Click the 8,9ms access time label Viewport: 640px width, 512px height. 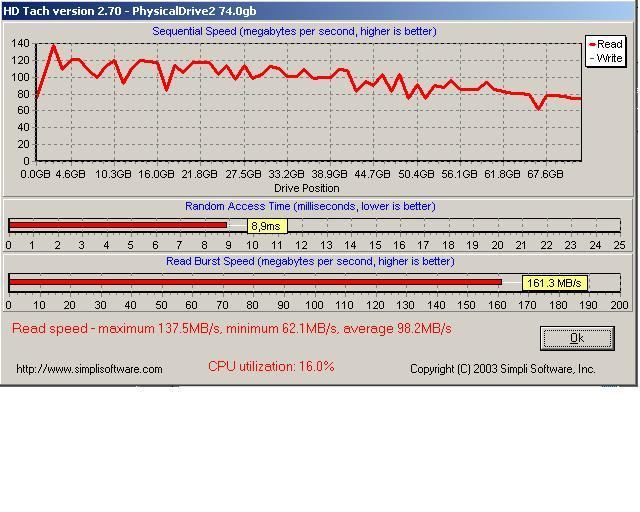[267, 226]
